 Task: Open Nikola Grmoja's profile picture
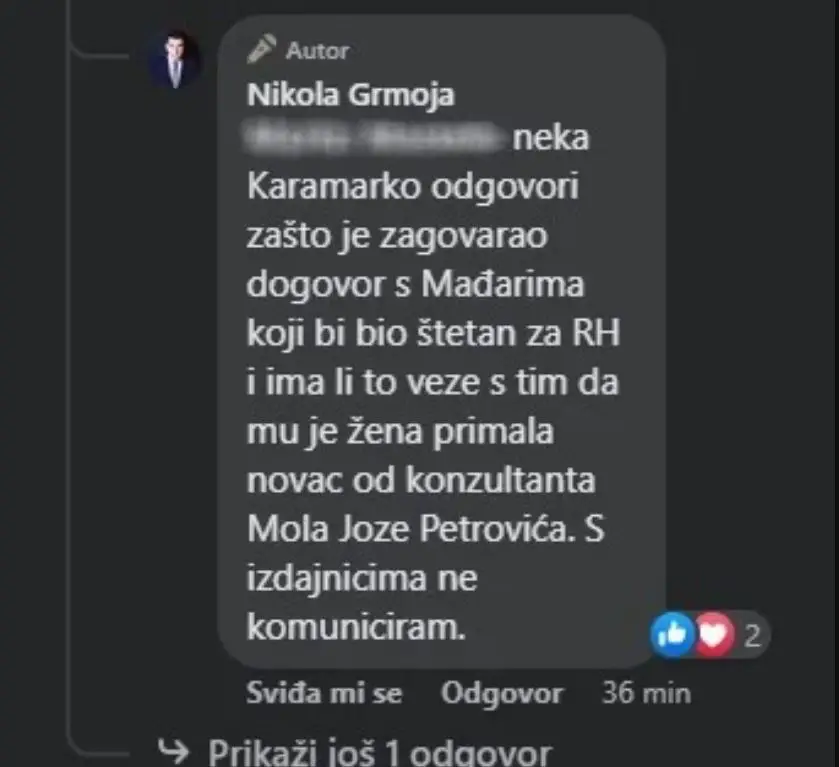tap(174, 60)
